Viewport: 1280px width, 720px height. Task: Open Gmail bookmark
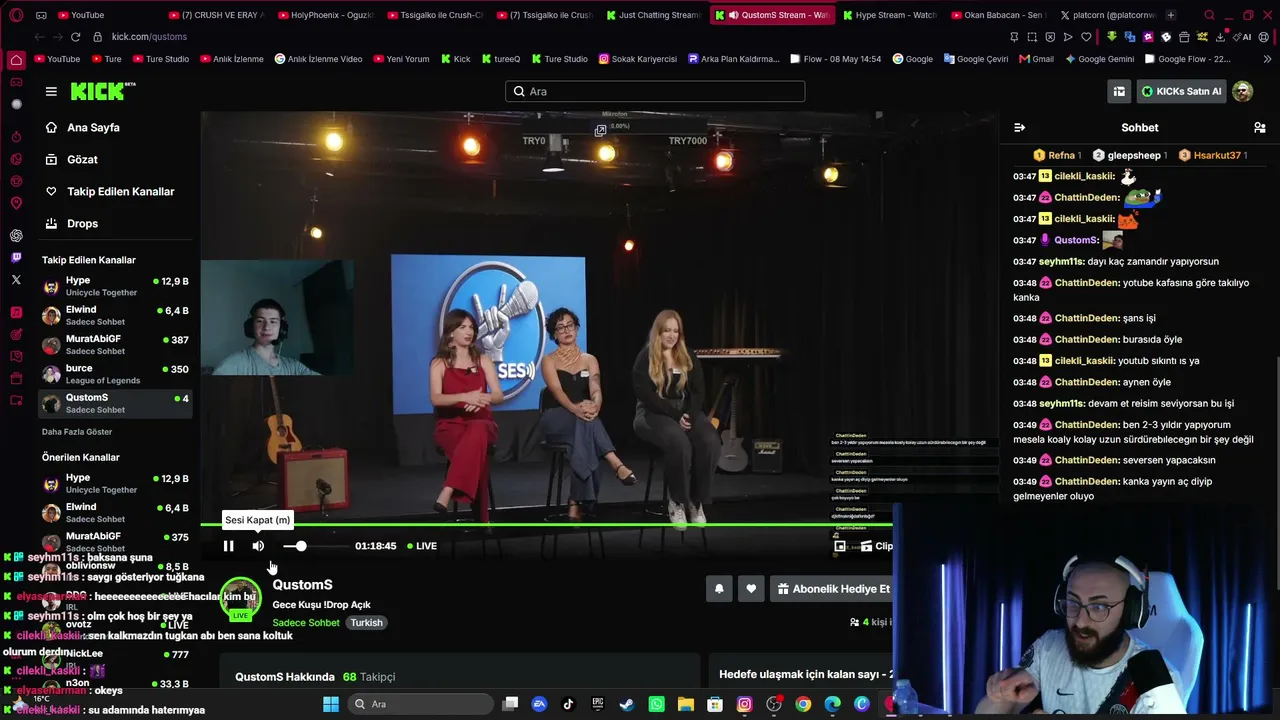point(1036,59)
